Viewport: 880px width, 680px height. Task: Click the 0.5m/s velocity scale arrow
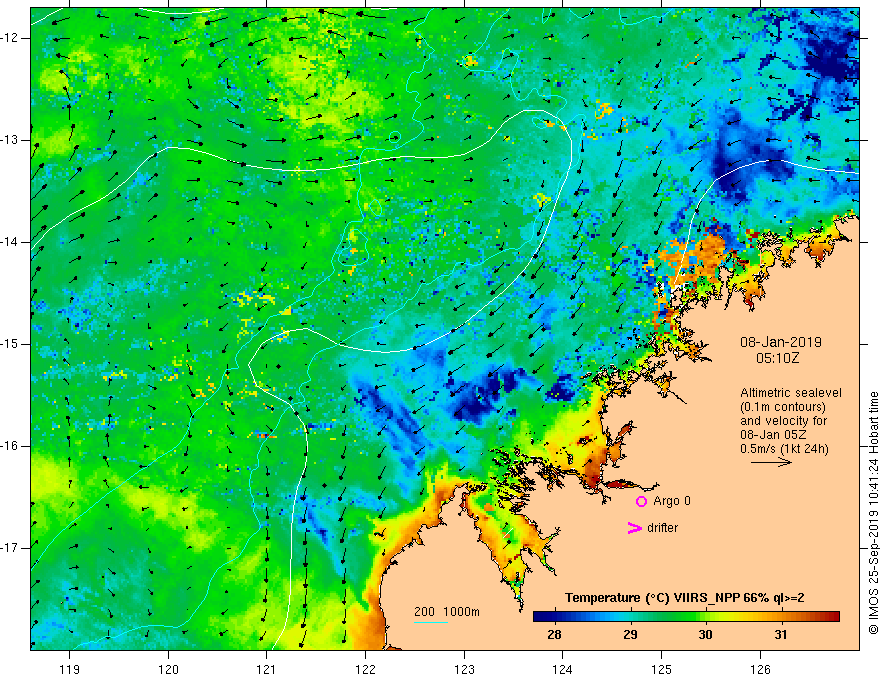(x=771, y=462)
